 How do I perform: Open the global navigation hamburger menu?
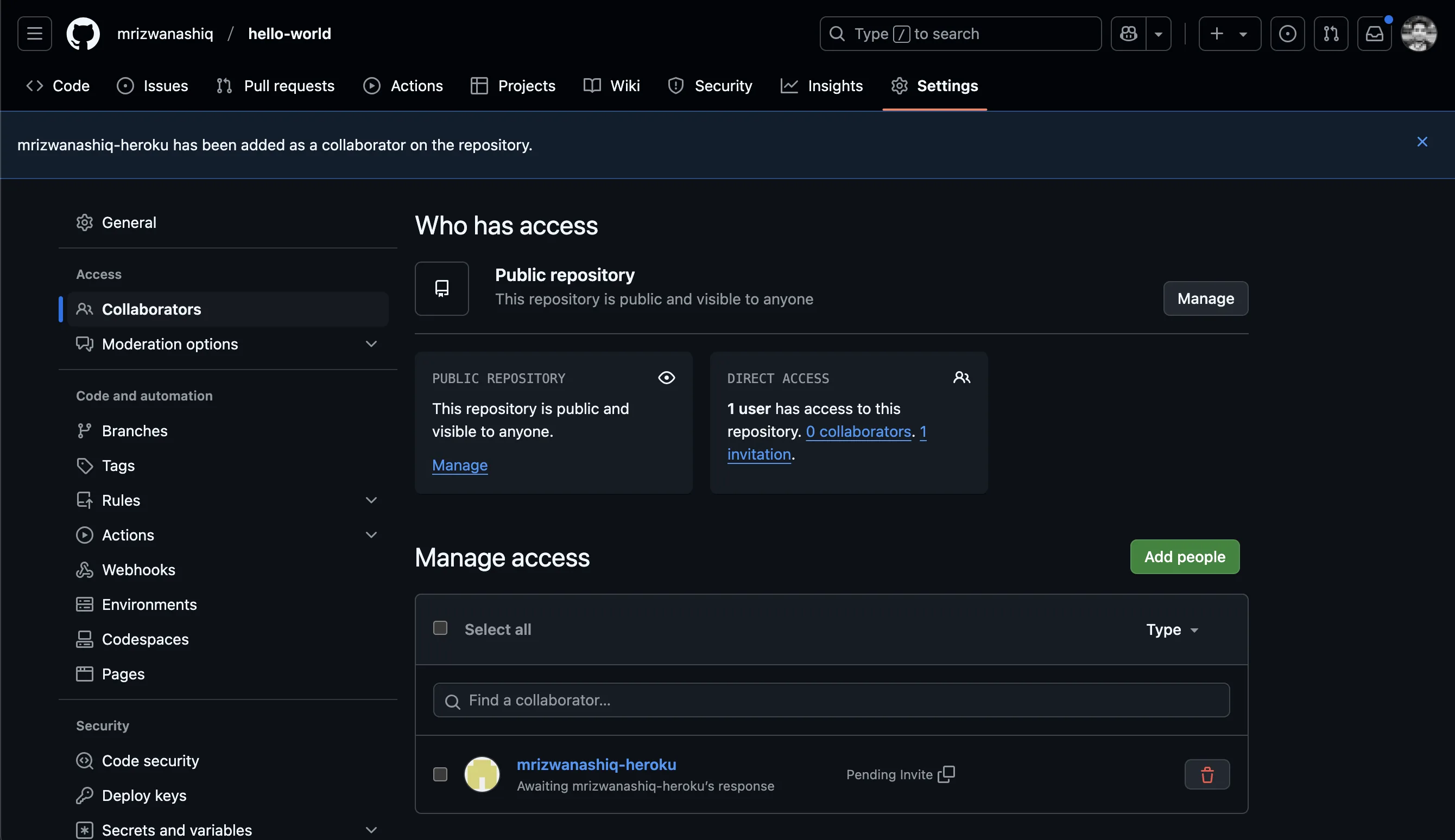click(x=35, y=34)
